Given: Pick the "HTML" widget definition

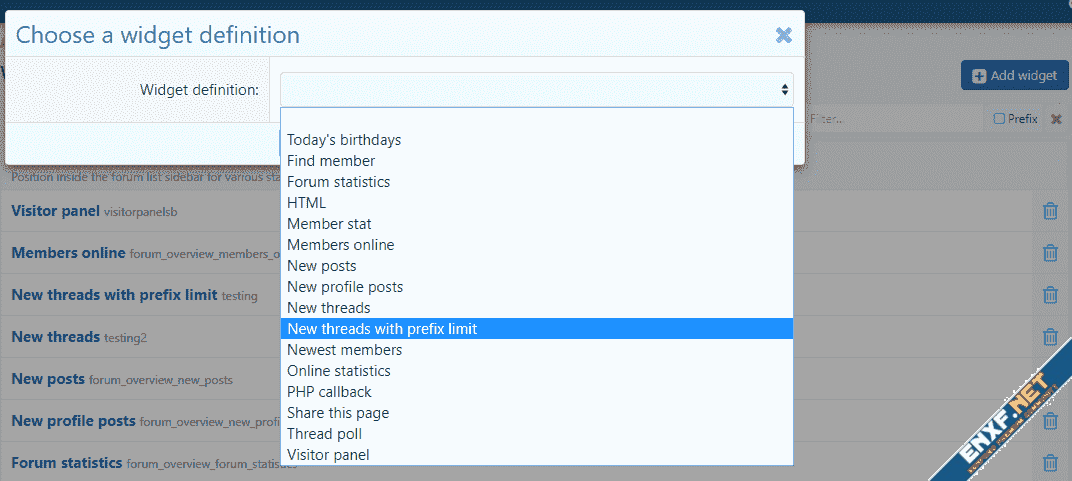Looking at the screenshot, I should point(306,203).
